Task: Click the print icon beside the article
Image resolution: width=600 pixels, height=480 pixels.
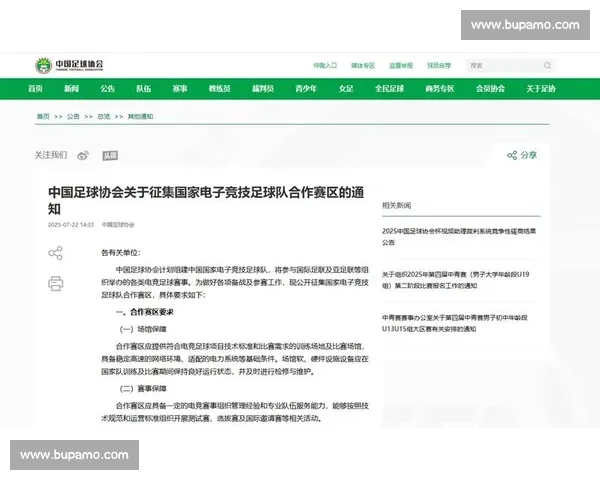Action: (x=55, y=284)
